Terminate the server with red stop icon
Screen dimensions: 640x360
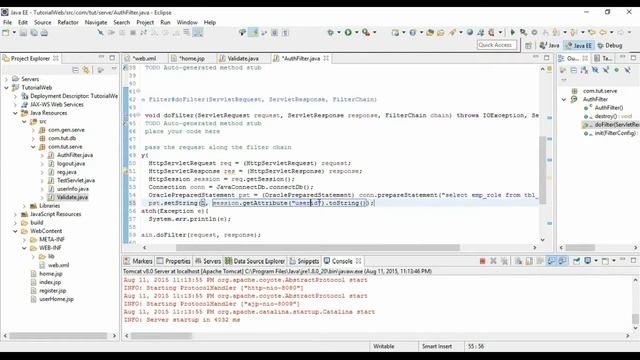tap(482, 261)
